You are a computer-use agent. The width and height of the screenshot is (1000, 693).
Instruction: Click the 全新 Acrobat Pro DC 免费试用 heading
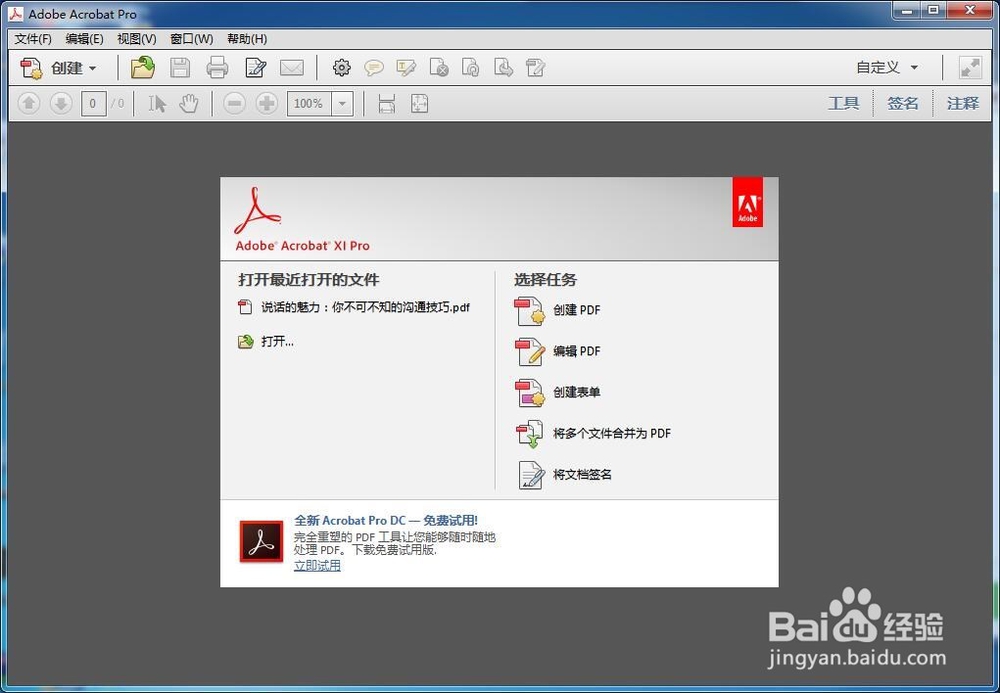[386, 520]
